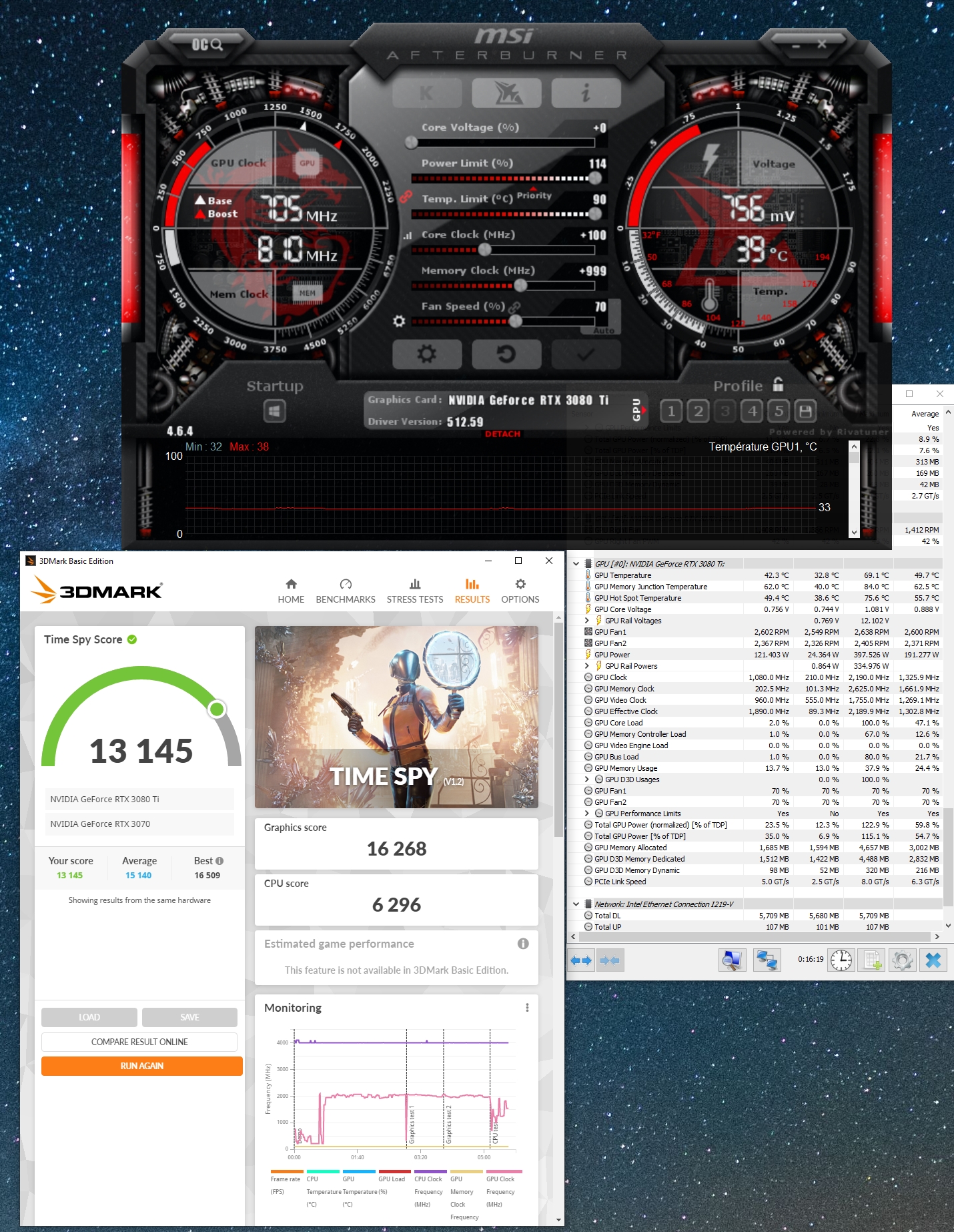Open the STRESS TESTS tab
Image resolution: width=954 pixels, height=1232 pixels.
[415, 591]
